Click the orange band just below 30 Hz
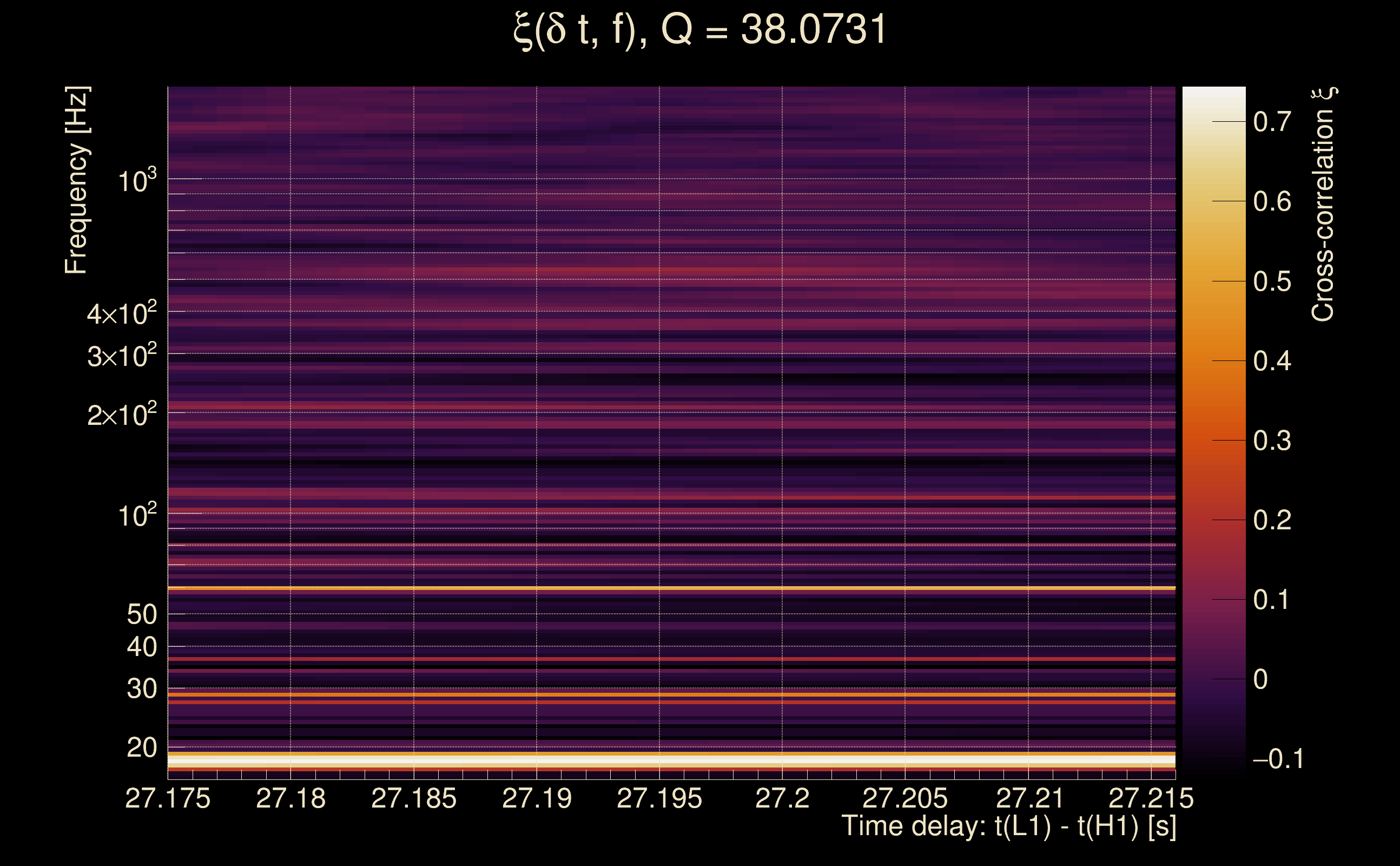The image size is (1400, 866). point(671,695)
